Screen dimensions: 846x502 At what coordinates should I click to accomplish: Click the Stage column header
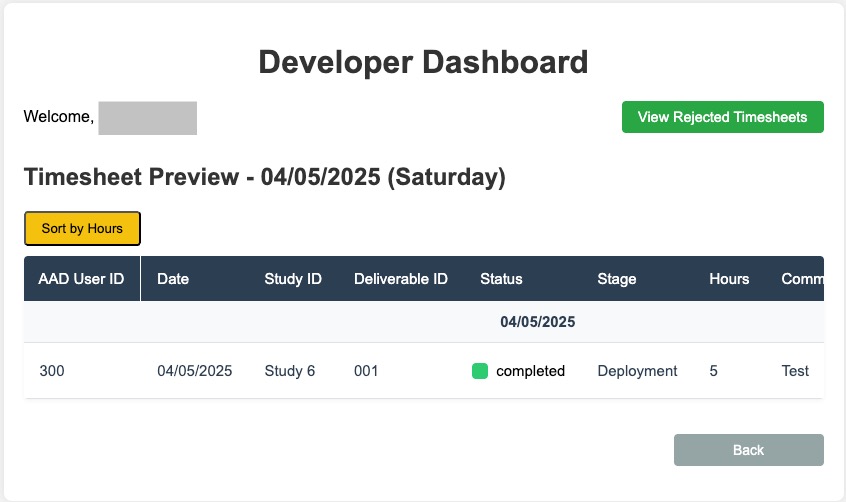click(617, 279)
